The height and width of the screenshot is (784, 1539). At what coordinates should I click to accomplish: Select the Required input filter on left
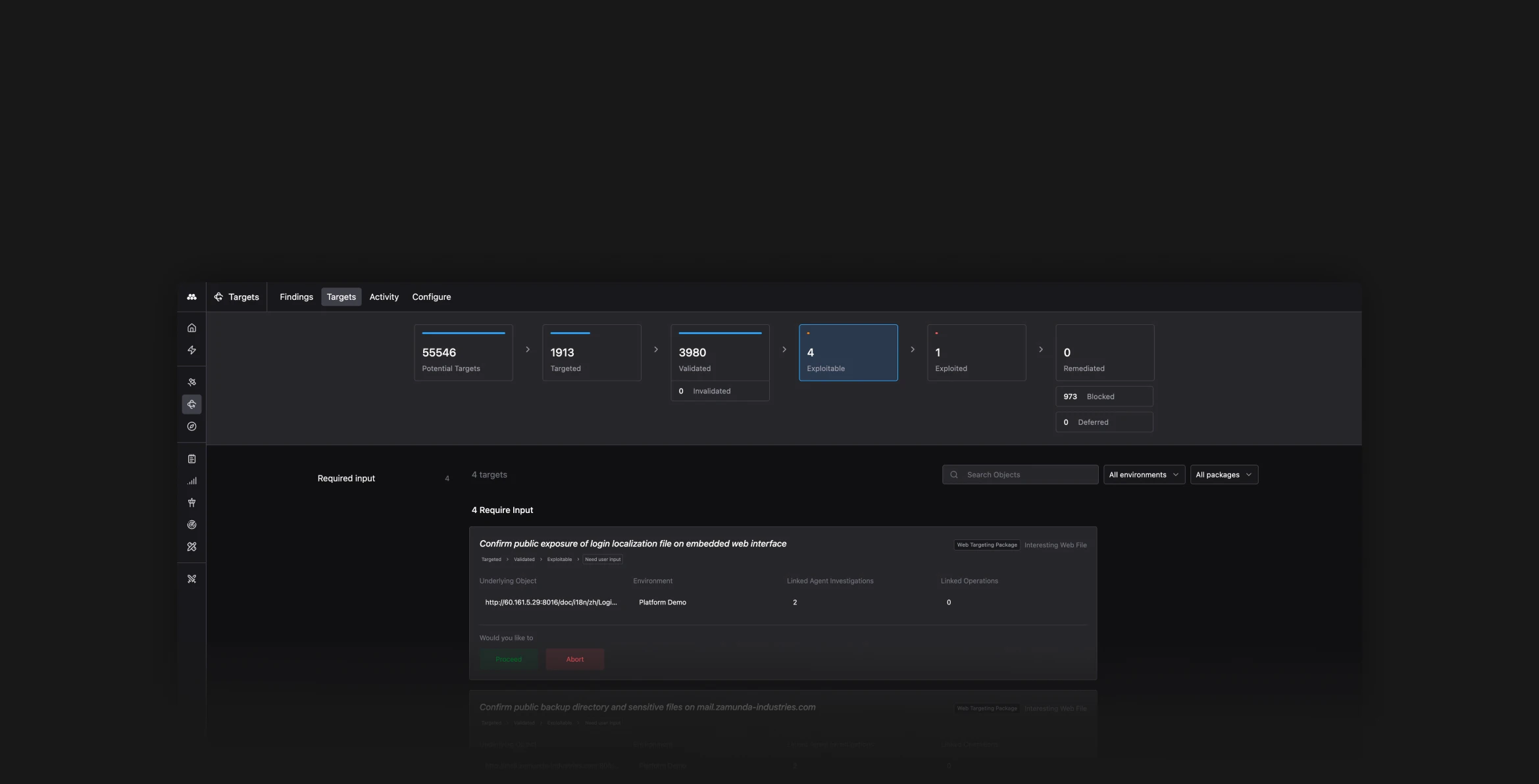point(383,478)
